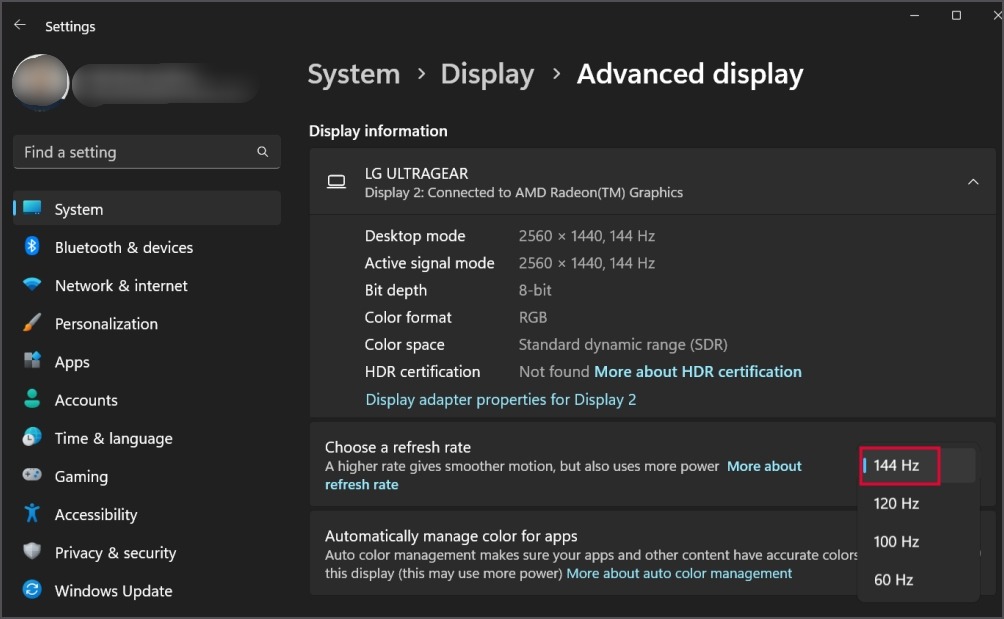The width and height of the screenshot is (1004, 619).
Task: Click the back arrow in Settings
Action: click(20, 25)
